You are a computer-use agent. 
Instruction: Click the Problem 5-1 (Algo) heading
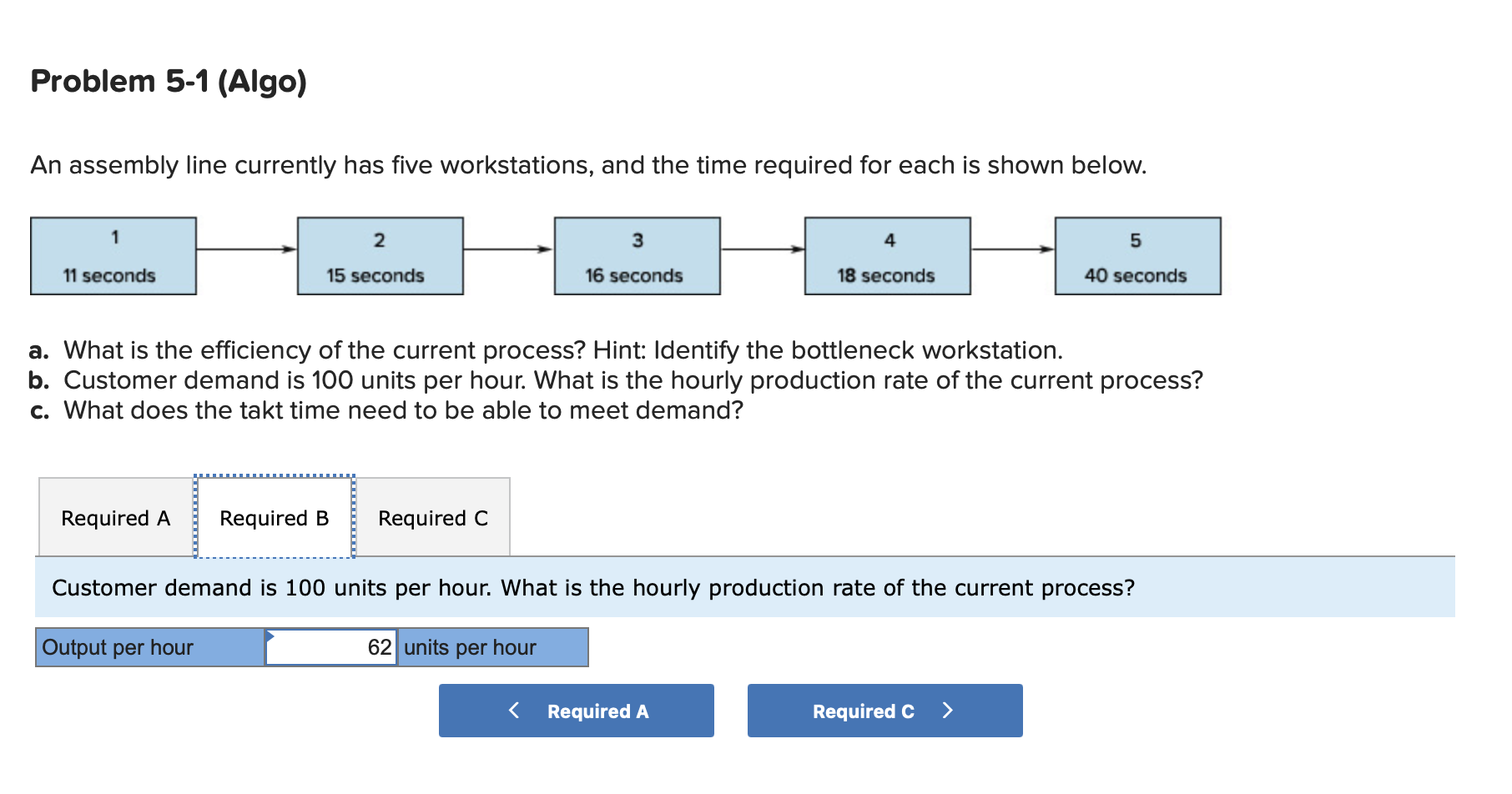167,81
